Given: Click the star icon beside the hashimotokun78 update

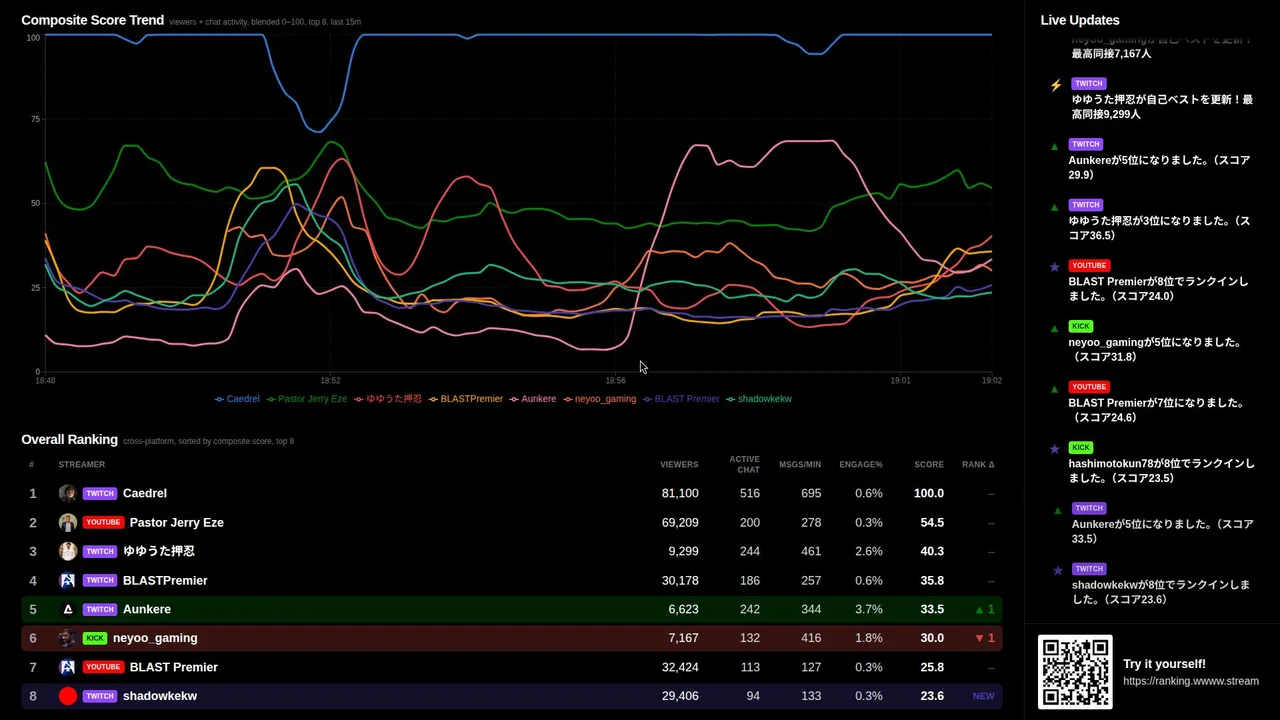Looking at the screenshot, I should pos(1054,449).
